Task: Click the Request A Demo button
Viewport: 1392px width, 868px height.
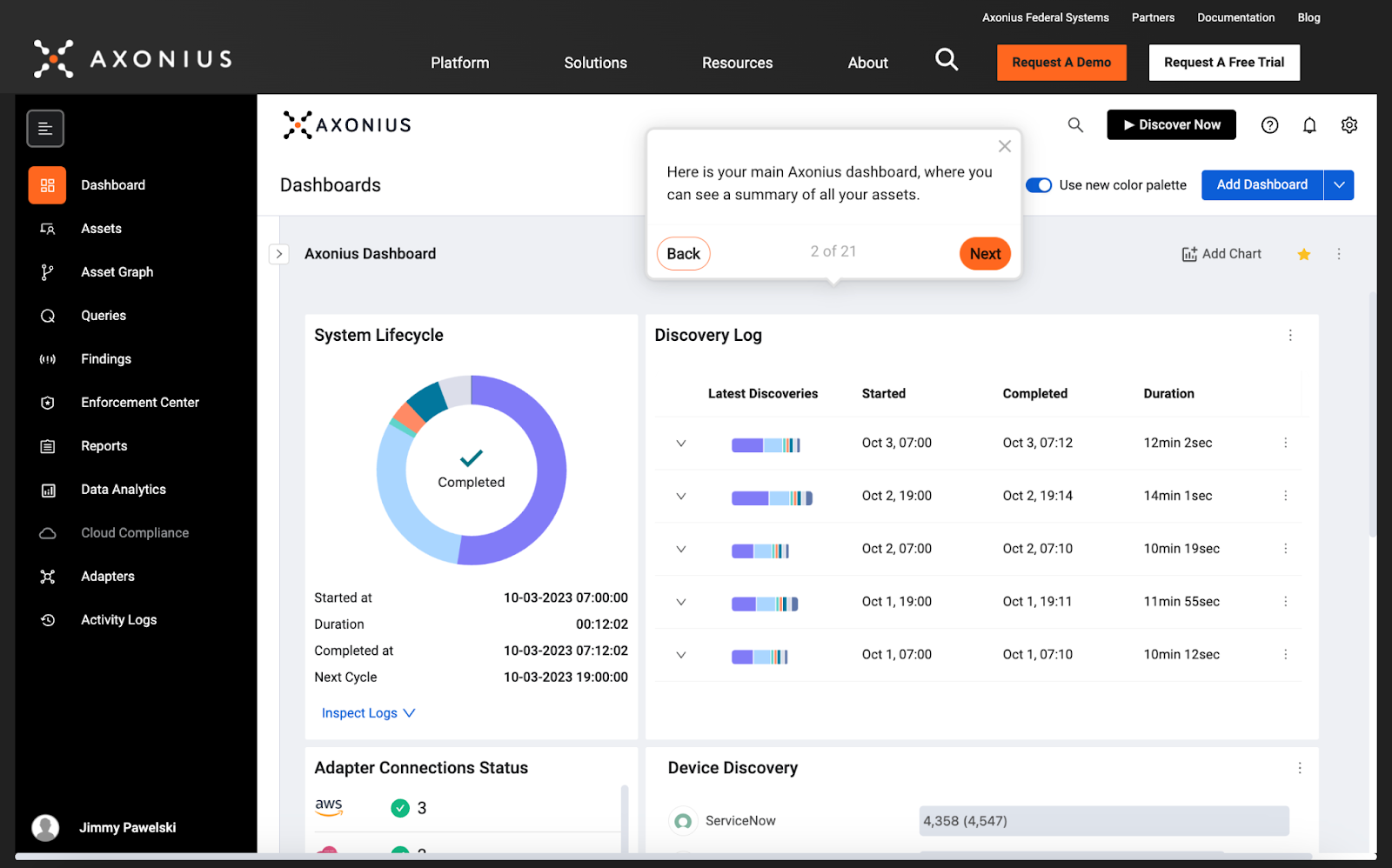Action: coord(1061,63)
